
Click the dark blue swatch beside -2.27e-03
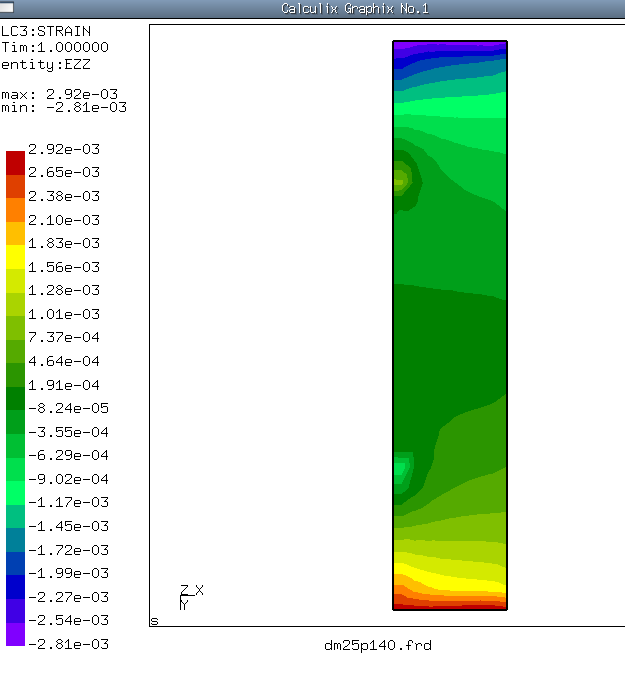click(x=16, y=587)
